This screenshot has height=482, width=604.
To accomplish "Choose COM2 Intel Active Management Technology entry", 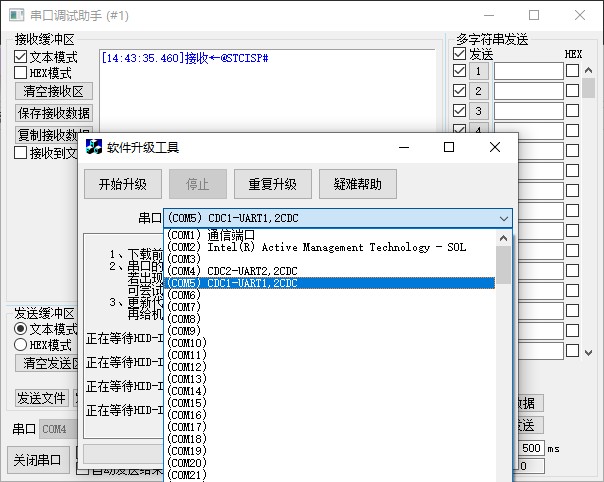I will (330, 247).
